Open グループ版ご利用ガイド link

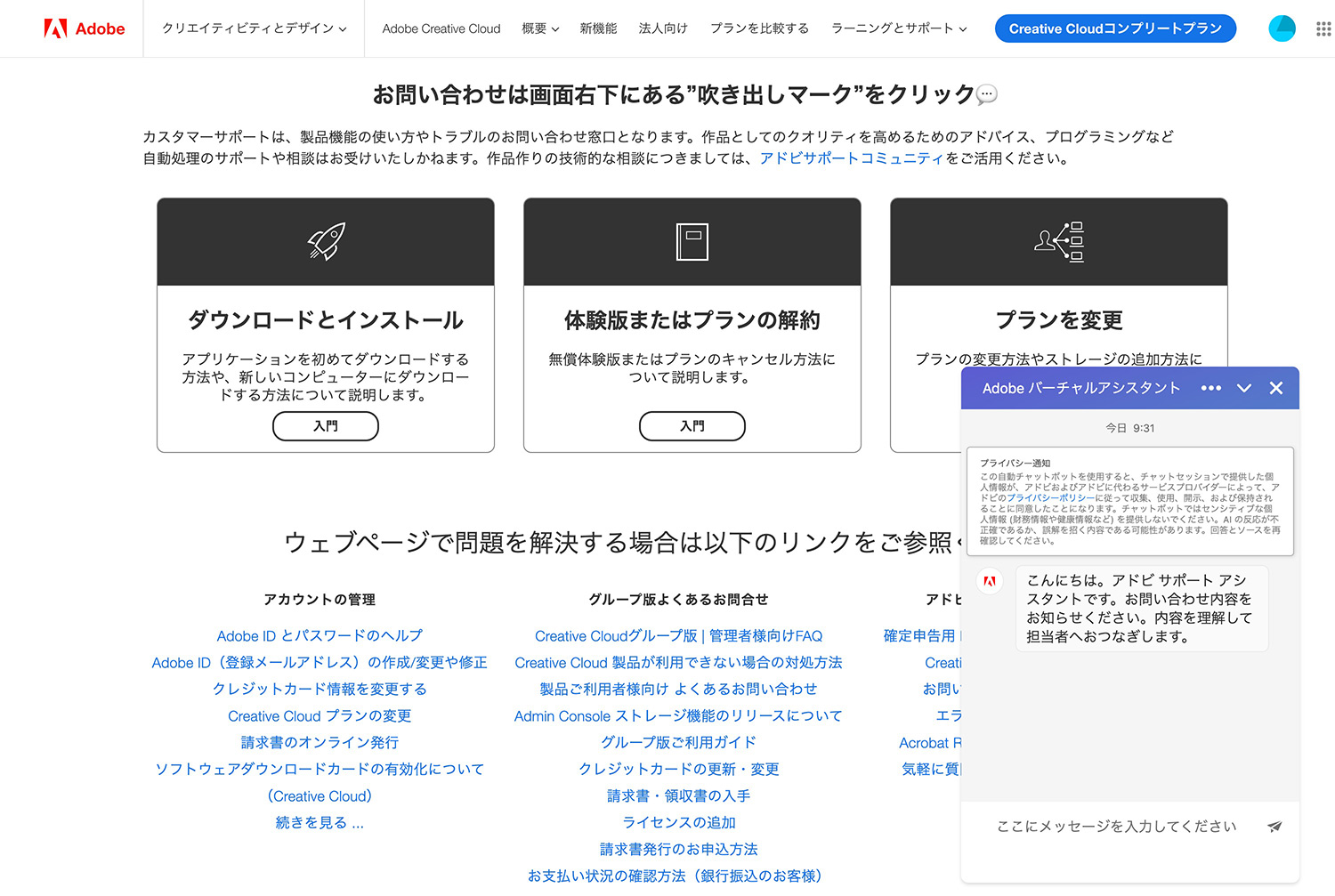(x=678, y=743)
